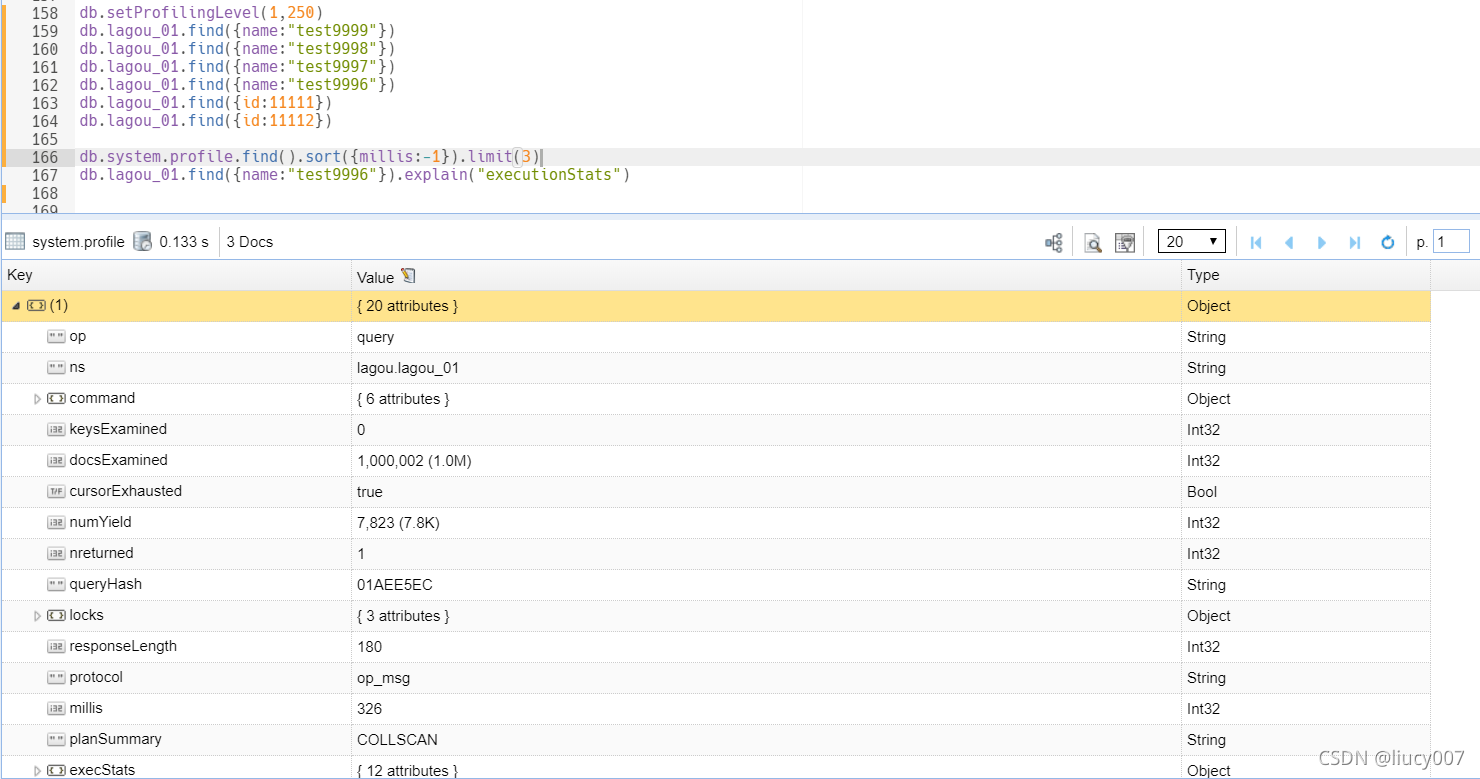Image resolution: width=1480 pixels, height=779 pixels.
Task: Select the value '180' for responseLength
Action: pyautogui.click(x=369, y=647)
